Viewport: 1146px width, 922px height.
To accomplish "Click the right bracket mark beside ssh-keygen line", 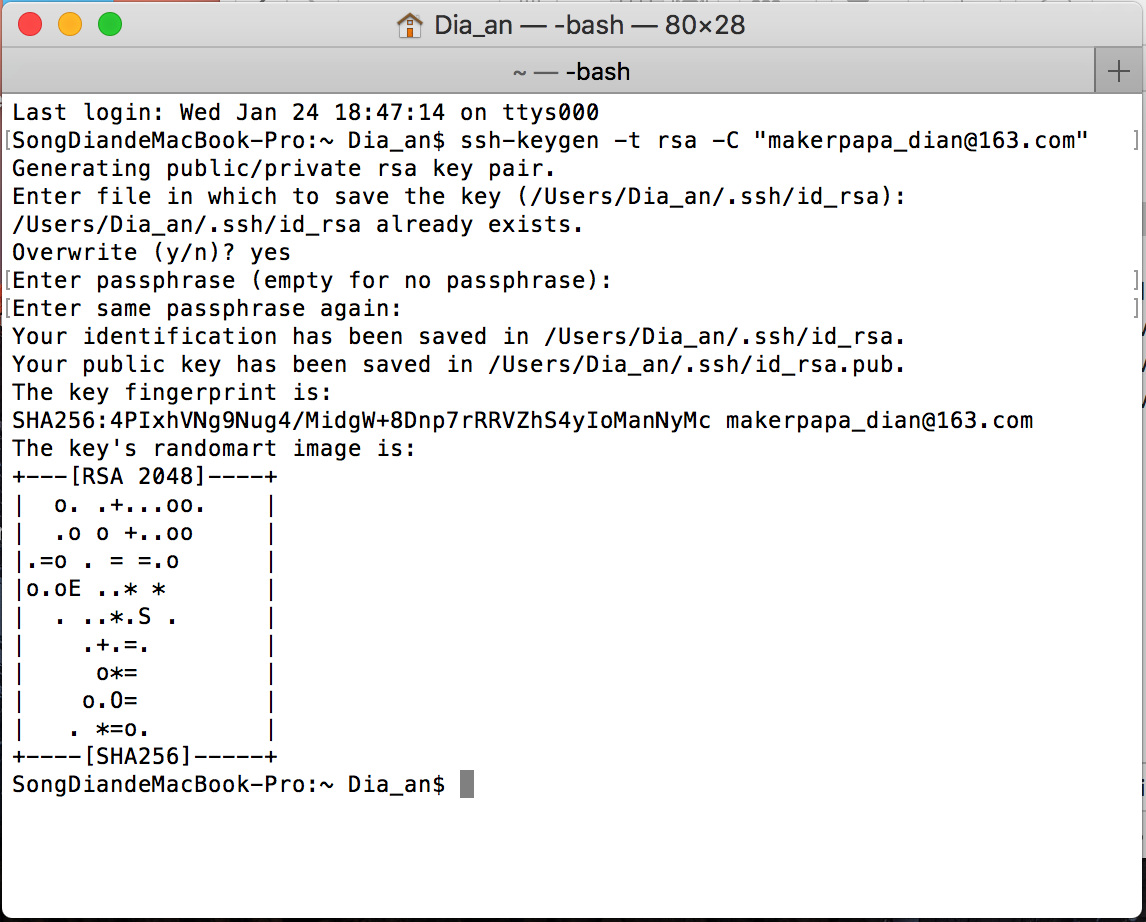I will 1136,140.
